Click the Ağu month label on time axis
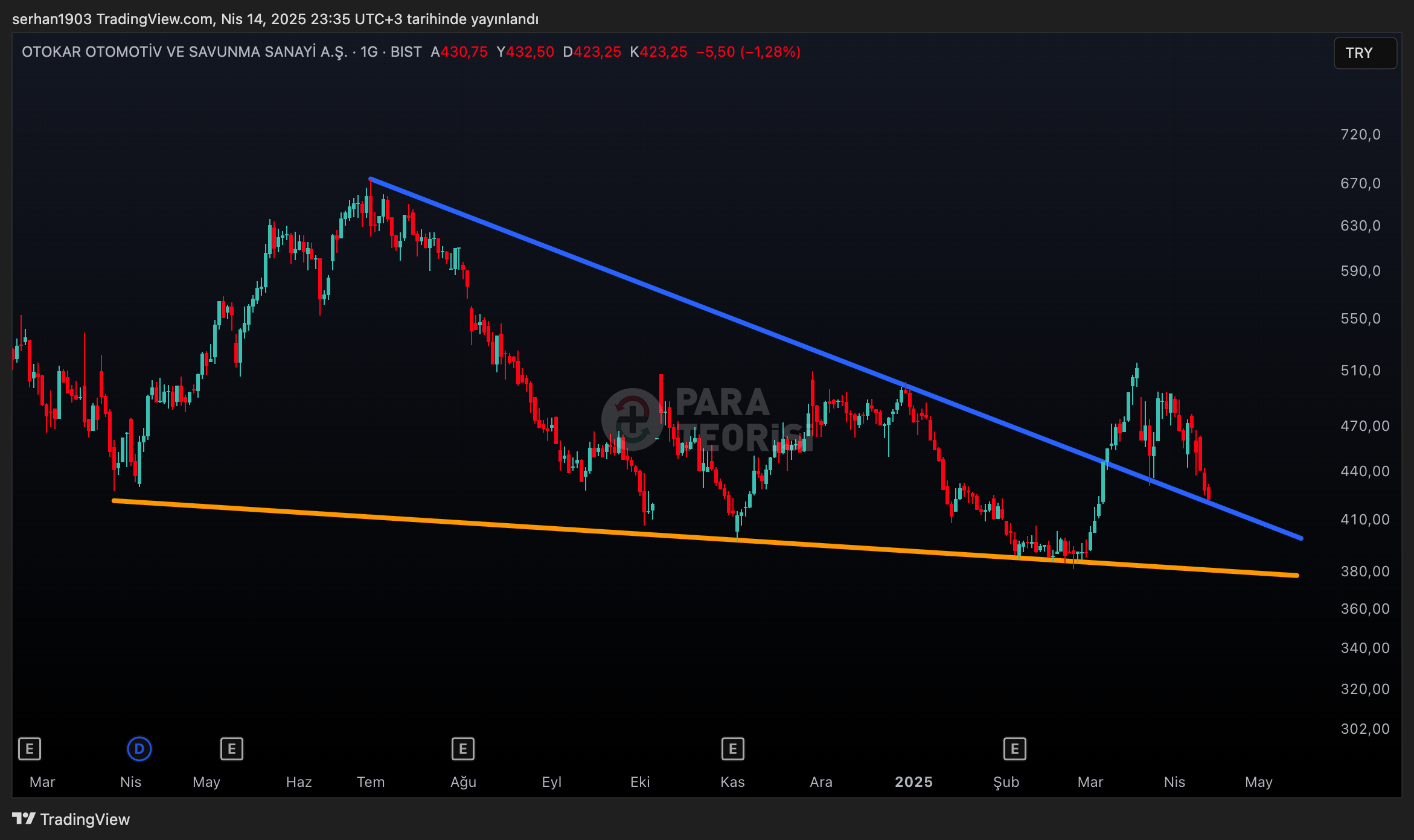This screenshot has width=1414, height=840. [x=464, y=782]
